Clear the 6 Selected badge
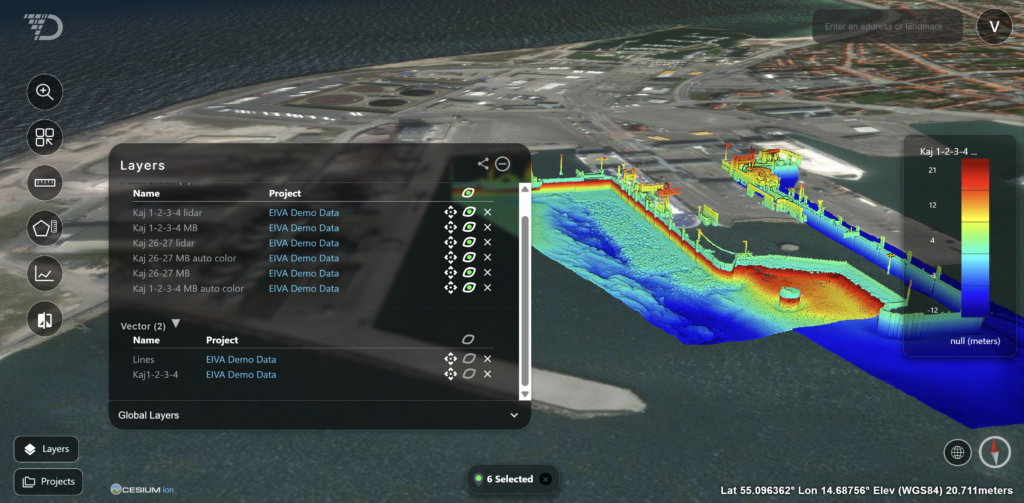The width and height of the screenshot is (1024, 503). point(545,479)
